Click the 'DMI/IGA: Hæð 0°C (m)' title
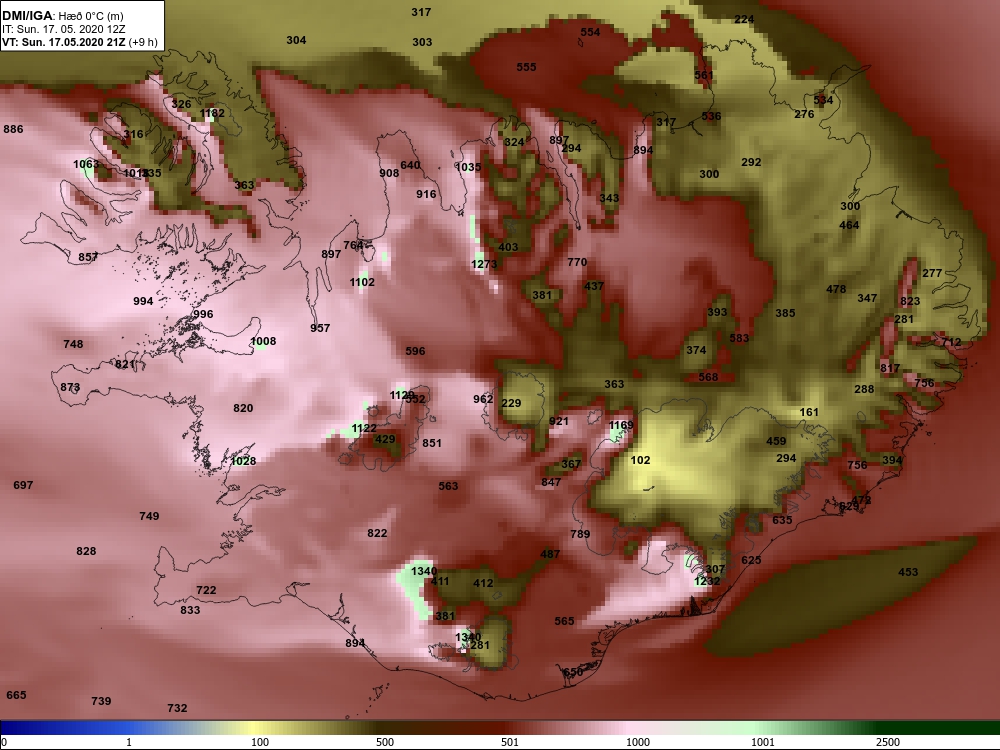This screenshot has height=750, width=1000. coord(63,16)
